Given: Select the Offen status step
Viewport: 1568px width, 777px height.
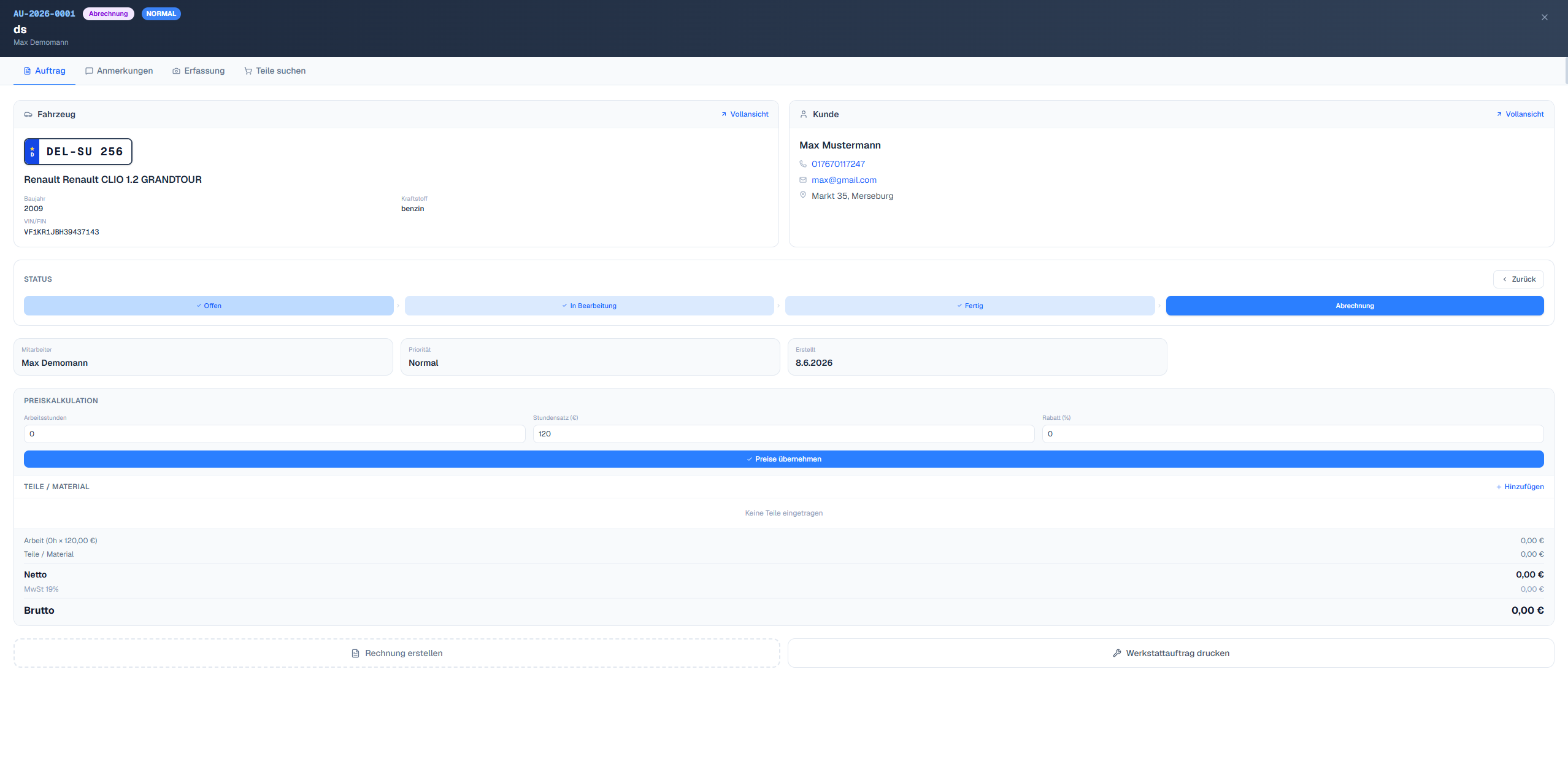Looking at the screenshot, I should 209,306.
